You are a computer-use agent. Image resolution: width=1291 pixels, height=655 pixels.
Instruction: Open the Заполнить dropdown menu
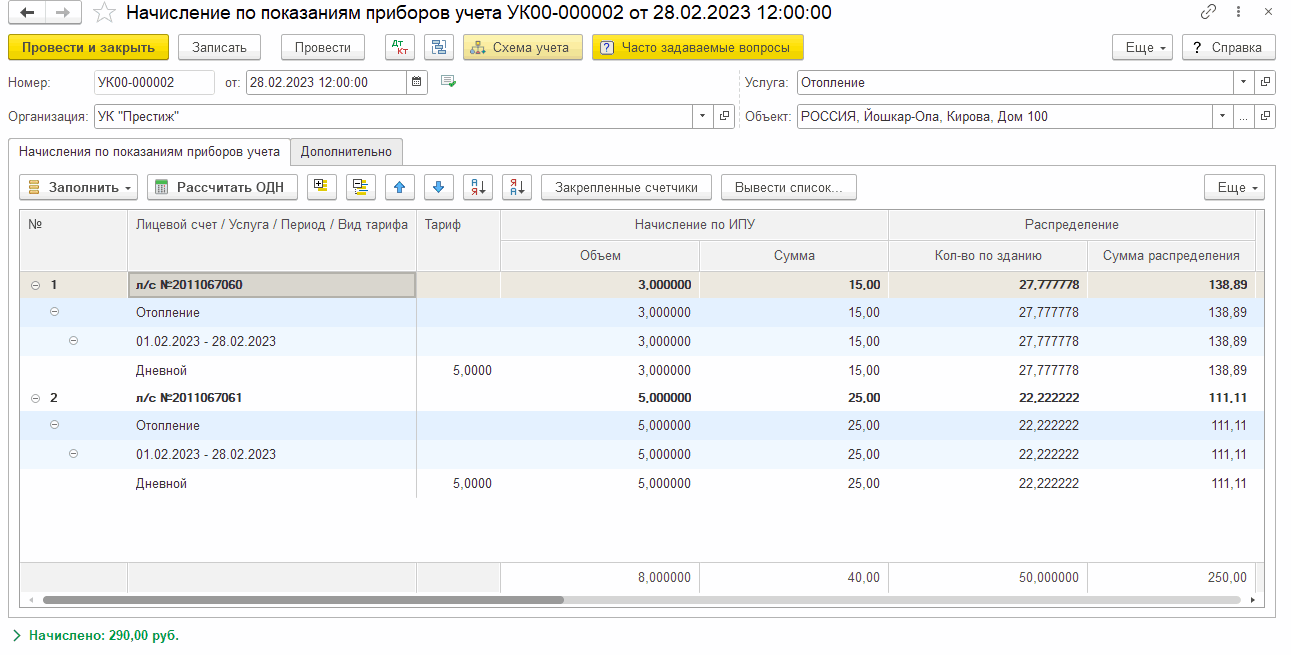(x=79, y=187)
